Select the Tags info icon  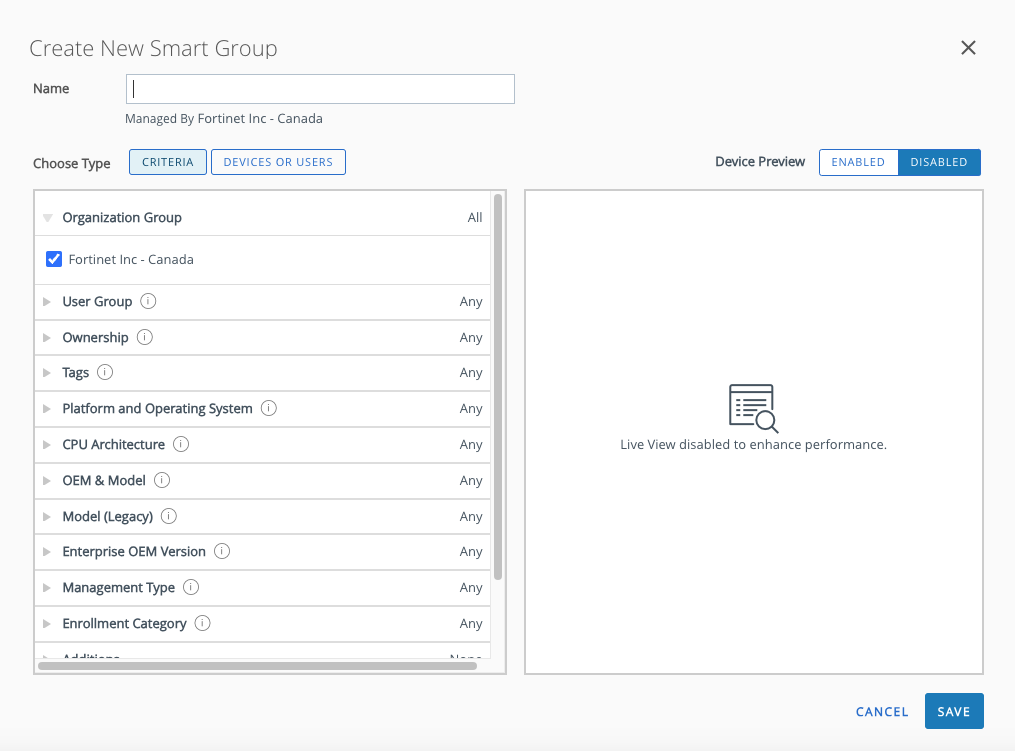pos(107,372)
